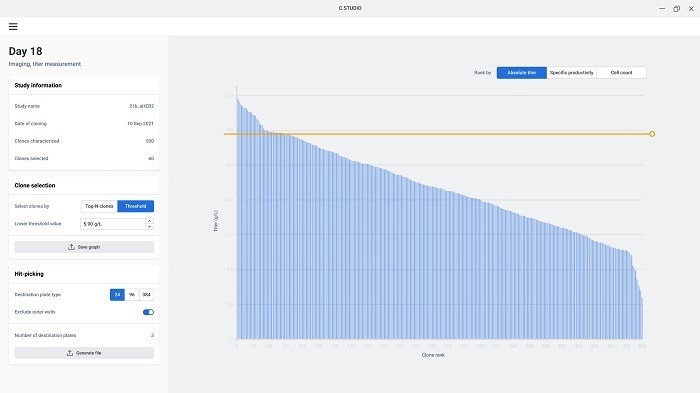This screenshot has height=393, width=700.
Task: Minimize the C.STUDIO window
Action: tap(662, 8)
